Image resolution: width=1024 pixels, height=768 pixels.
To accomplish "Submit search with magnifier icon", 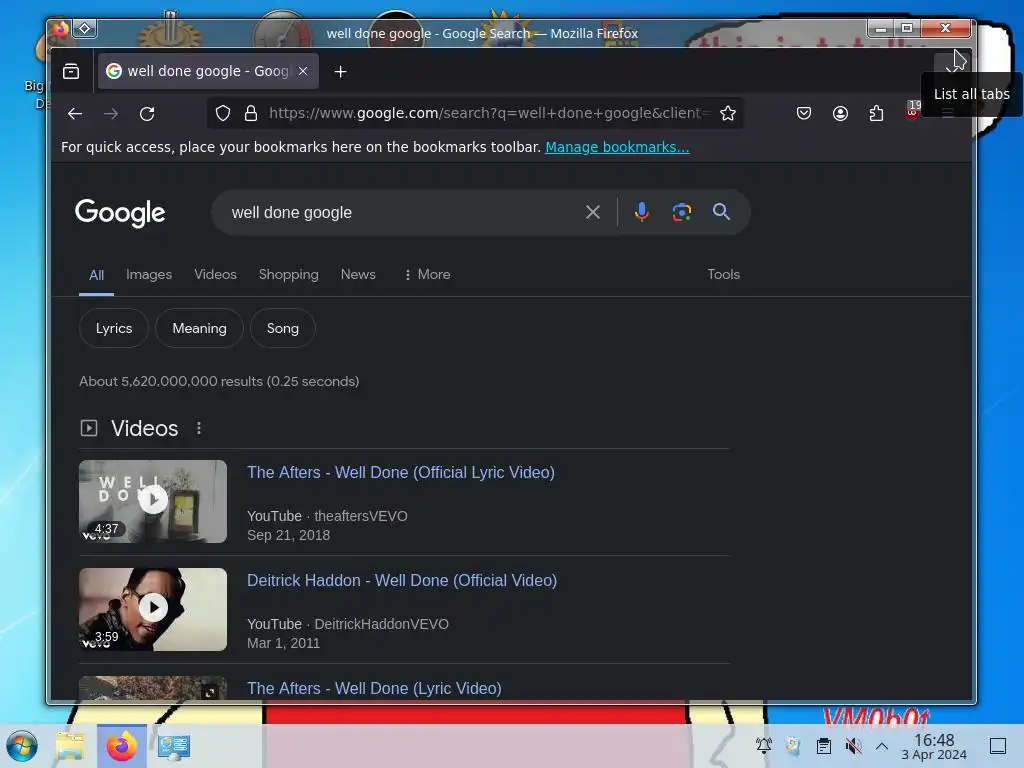I will coord(721,212).
